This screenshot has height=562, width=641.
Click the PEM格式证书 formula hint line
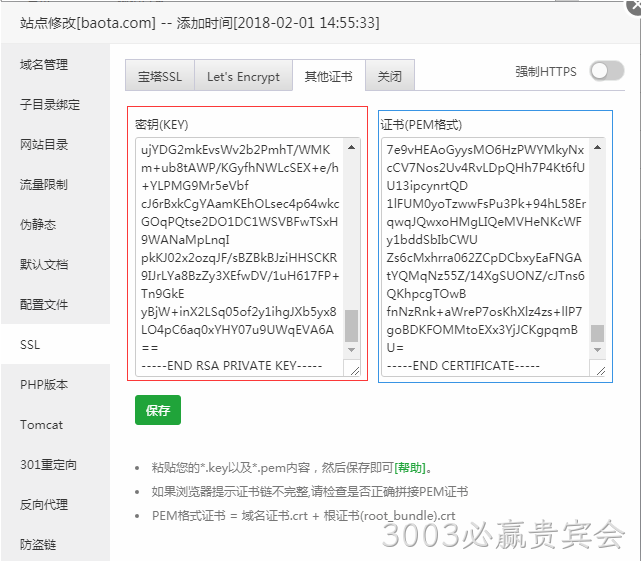pos(303,516)
